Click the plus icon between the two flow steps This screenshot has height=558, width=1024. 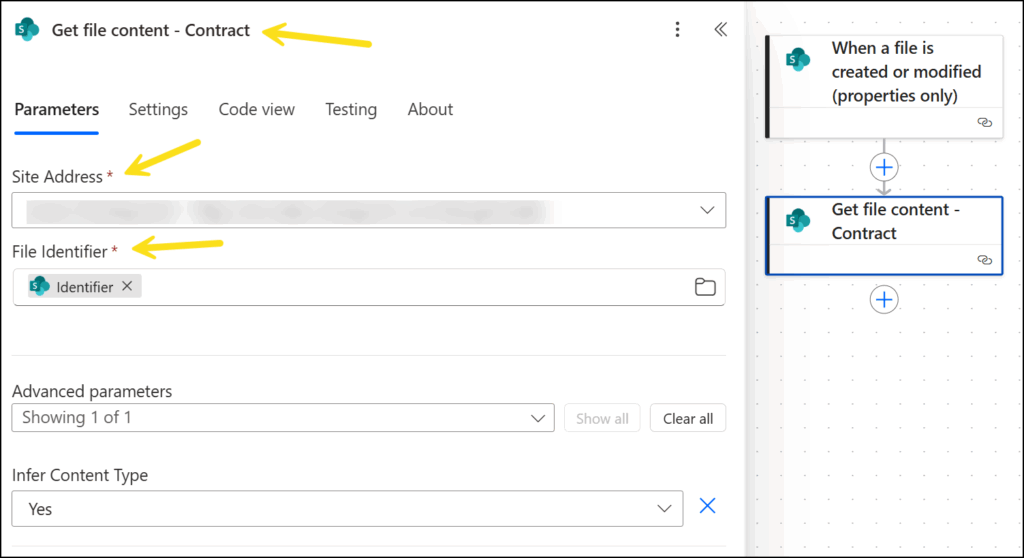tap(884, 166)
